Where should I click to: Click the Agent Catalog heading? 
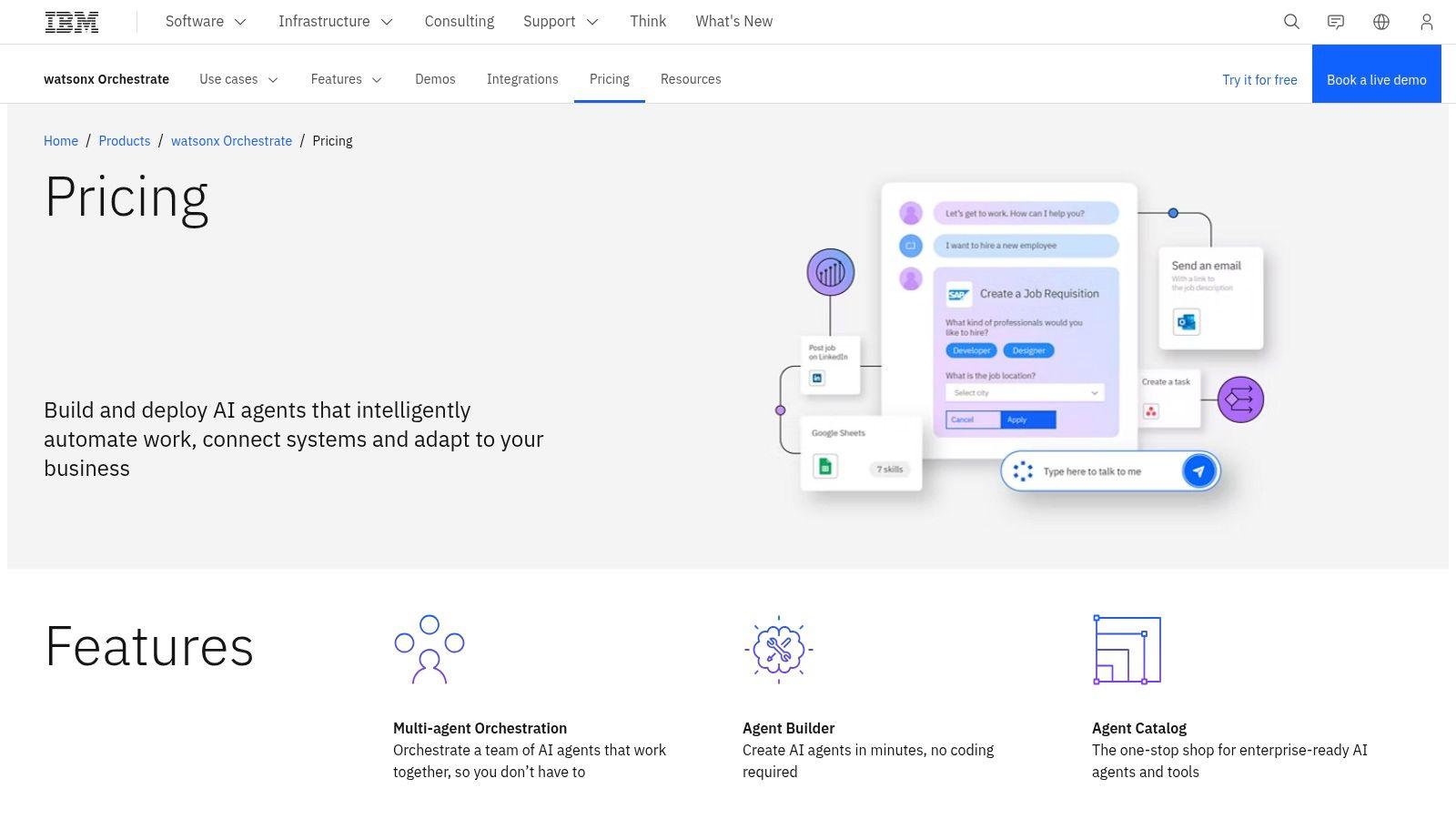(1139, 728)
